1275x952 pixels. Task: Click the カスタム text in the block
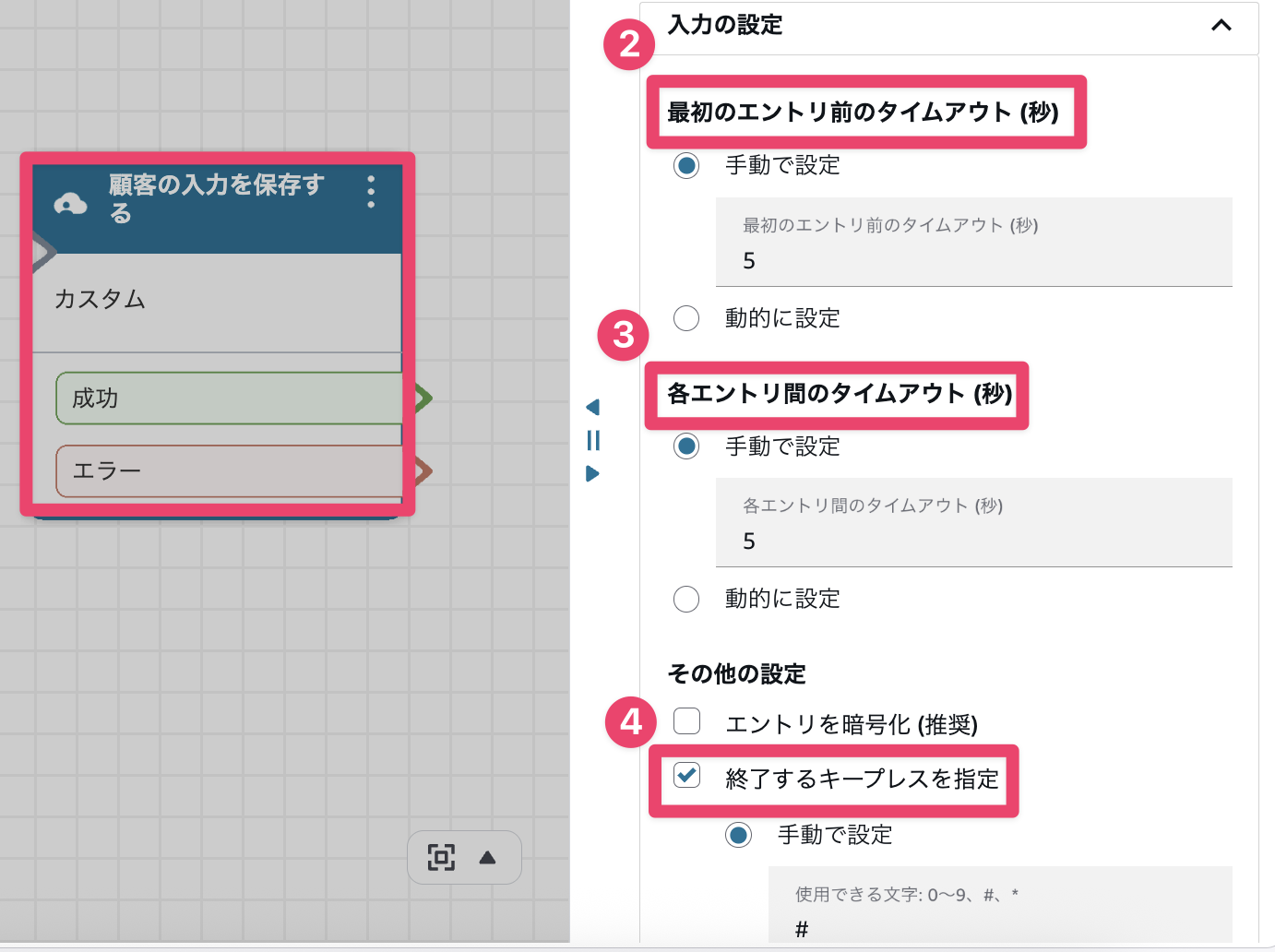point(100,300)
